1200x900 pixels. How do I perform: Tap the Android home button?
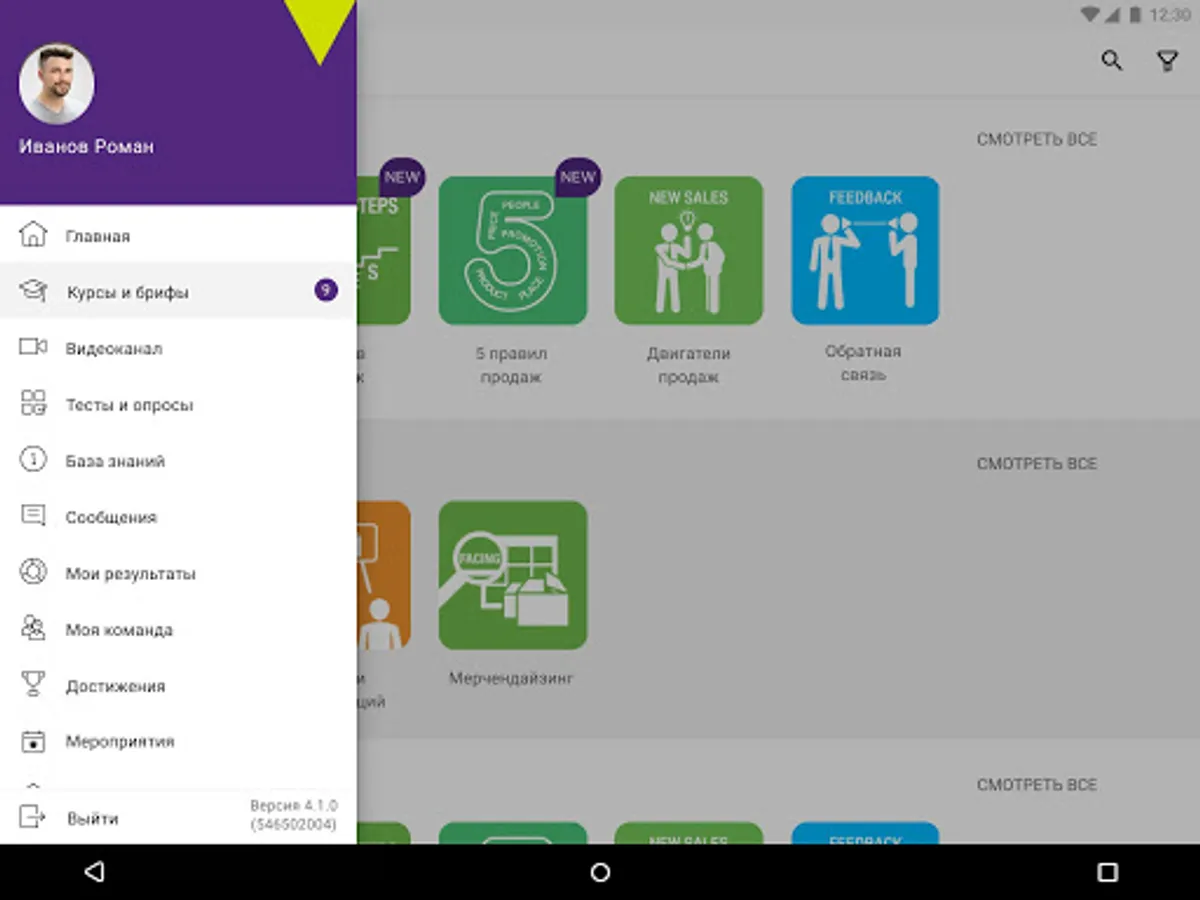(x=600, y=872)
